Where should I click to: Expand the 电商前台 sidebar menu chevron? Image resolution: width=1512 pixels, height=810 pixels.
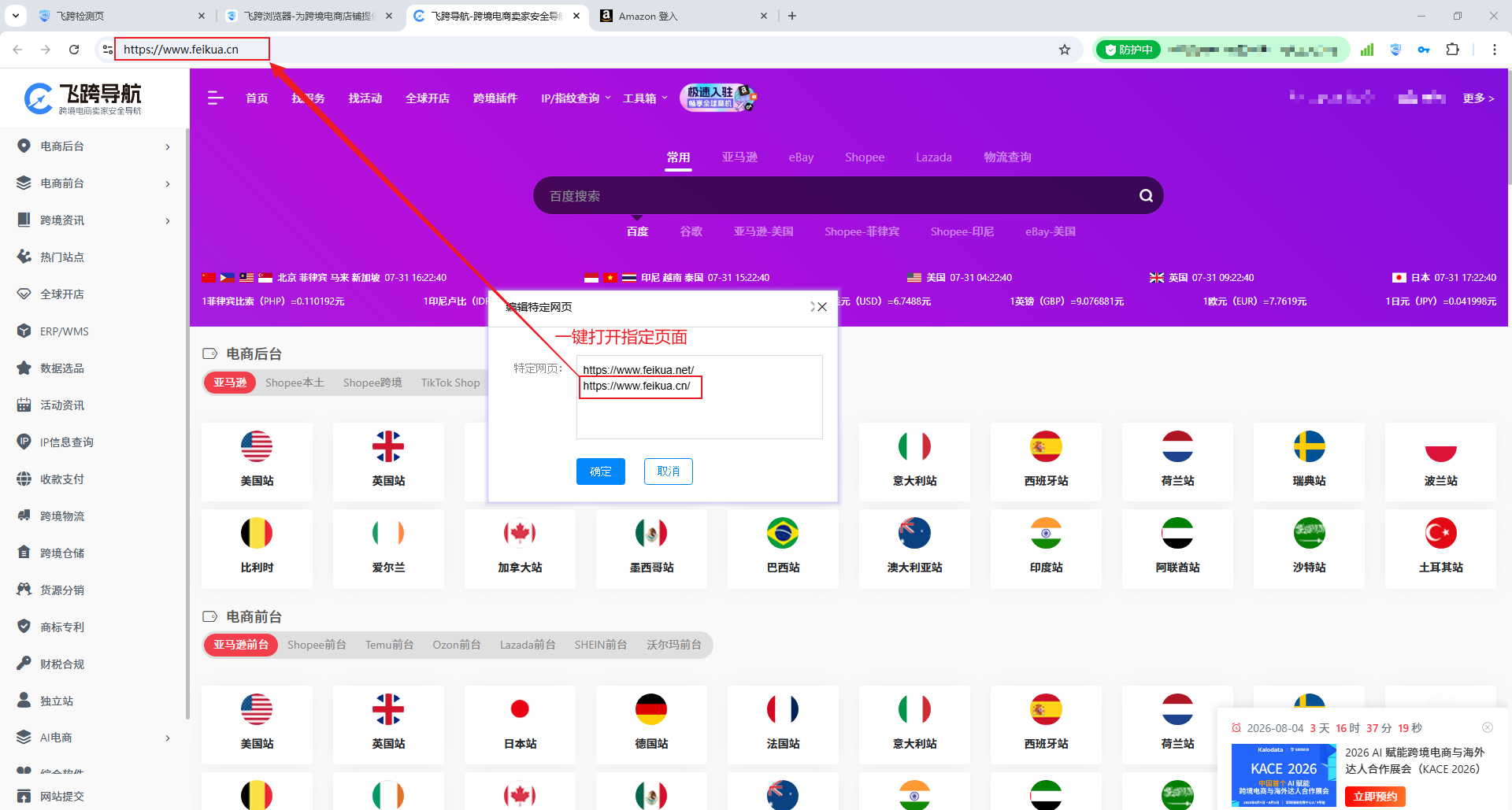(x=168, y=183)
